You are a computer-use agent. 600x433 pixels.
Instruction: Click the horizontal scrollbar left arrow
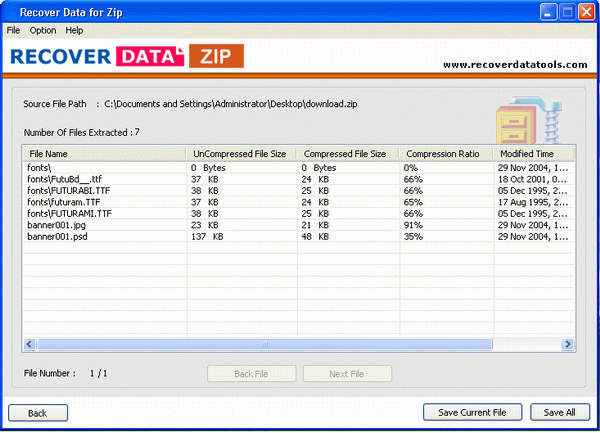(x=29, y=344)
